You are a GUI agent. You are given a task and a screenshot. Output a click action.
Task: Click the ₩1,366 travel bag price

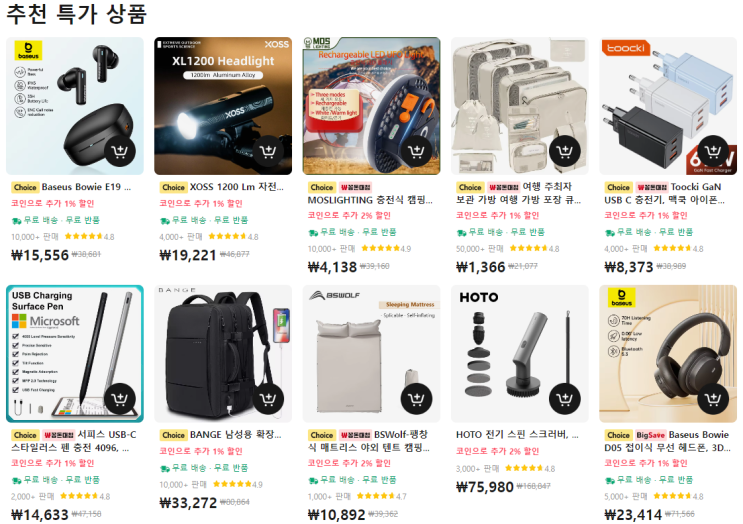(480, 267)
